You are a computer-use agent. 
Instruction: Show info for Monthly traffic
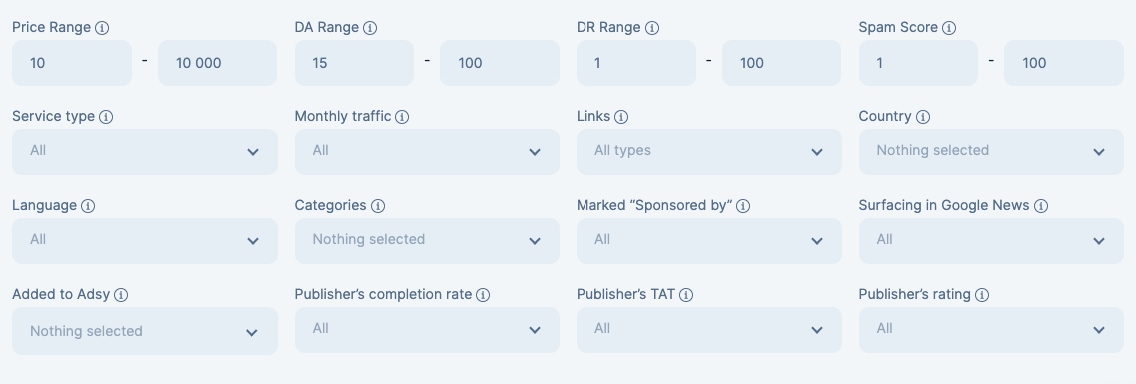[x=402, y=117]
